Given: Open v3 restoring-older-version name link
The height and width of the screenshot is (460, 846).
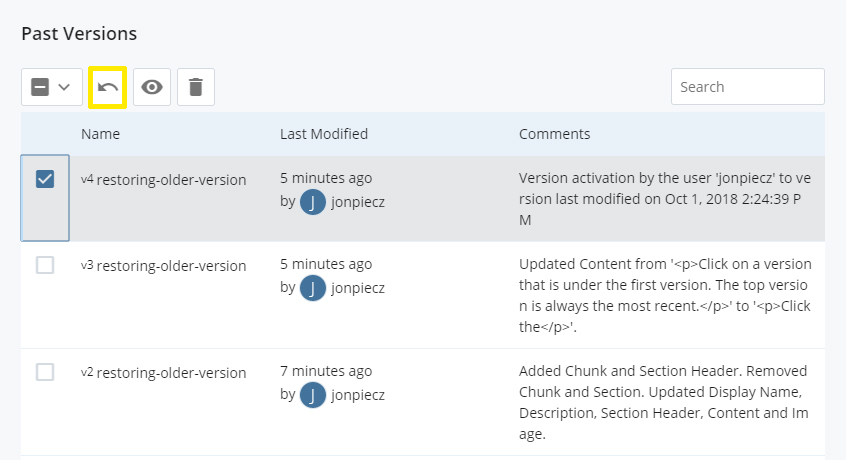Looking at the screenshot, I should 163,266.
